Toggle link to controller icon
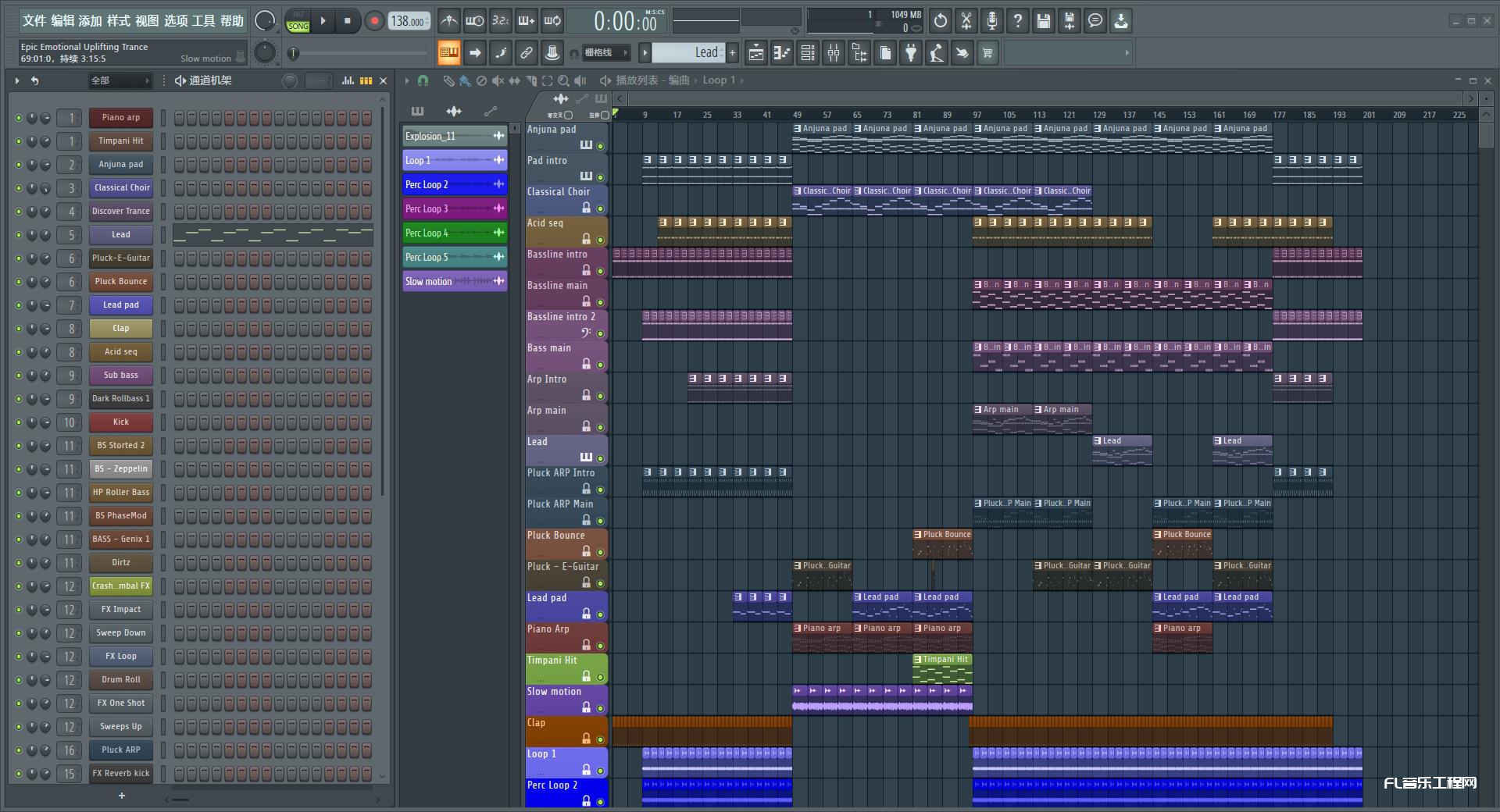 coord(527,53)
